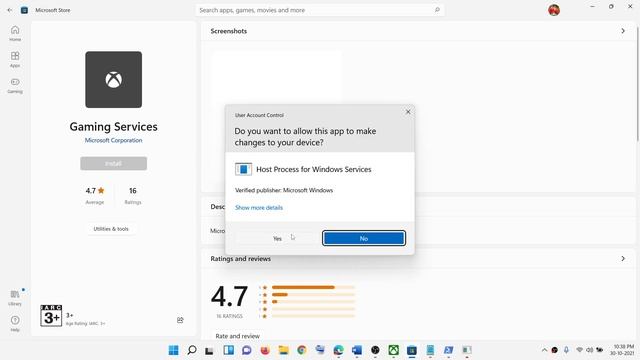Click the Gaming Services Xbox logo tile
The image size is (640, 360).
pos(113,80)
